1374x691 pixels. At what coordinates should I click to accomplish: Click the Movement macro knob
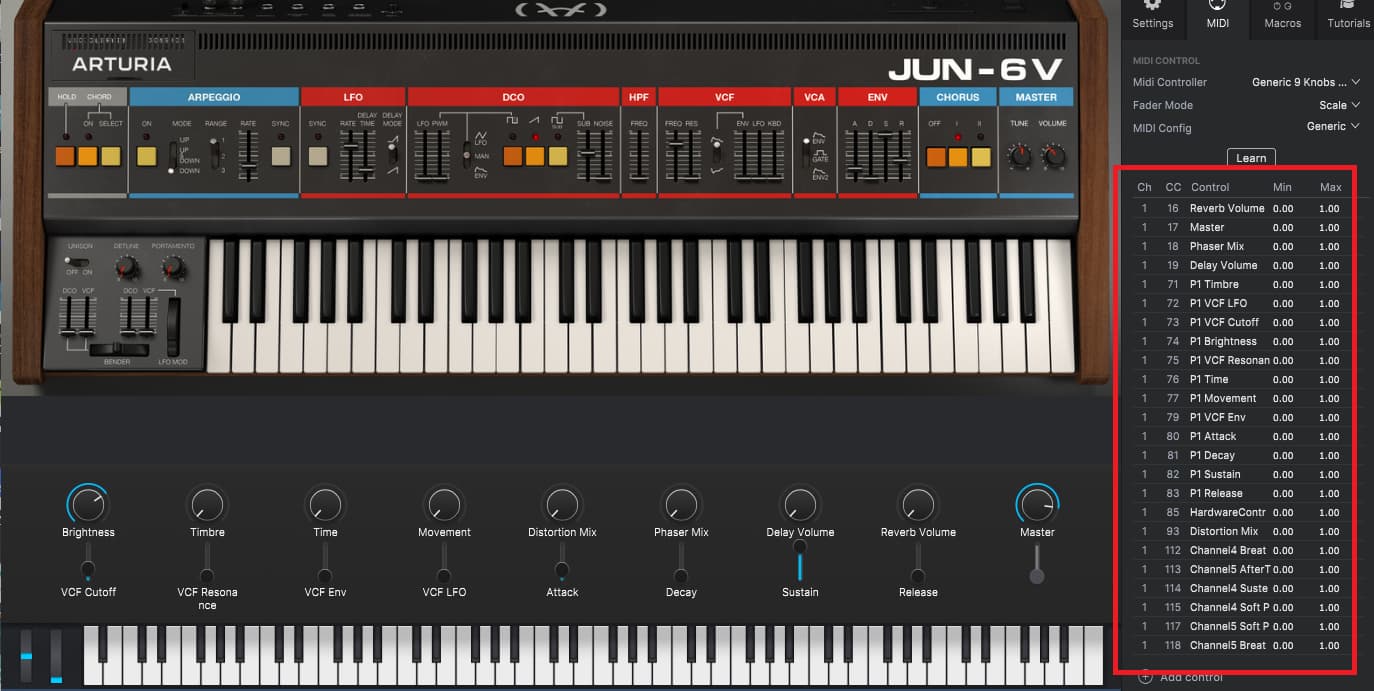444,505
